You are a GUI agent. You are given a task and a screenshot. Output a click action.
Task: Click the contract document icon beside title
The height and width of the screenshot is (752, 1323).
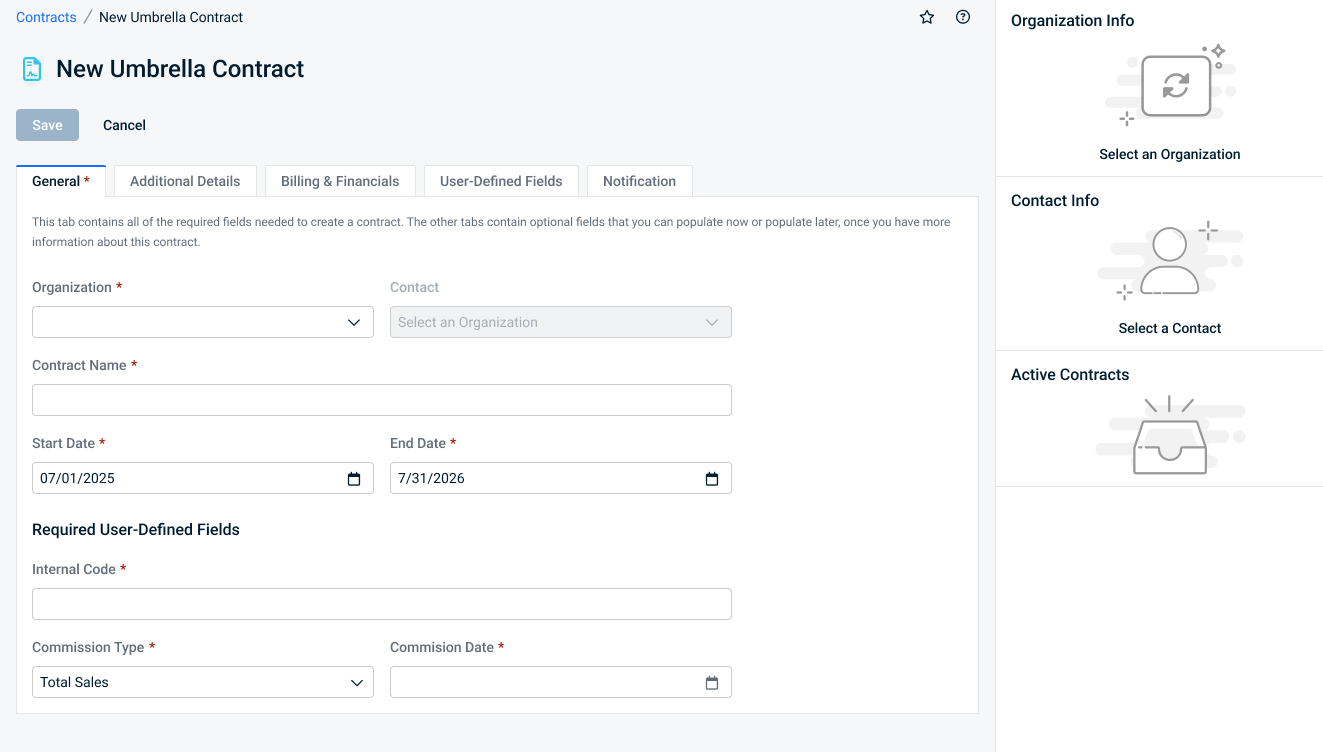[x=32, y=69]
